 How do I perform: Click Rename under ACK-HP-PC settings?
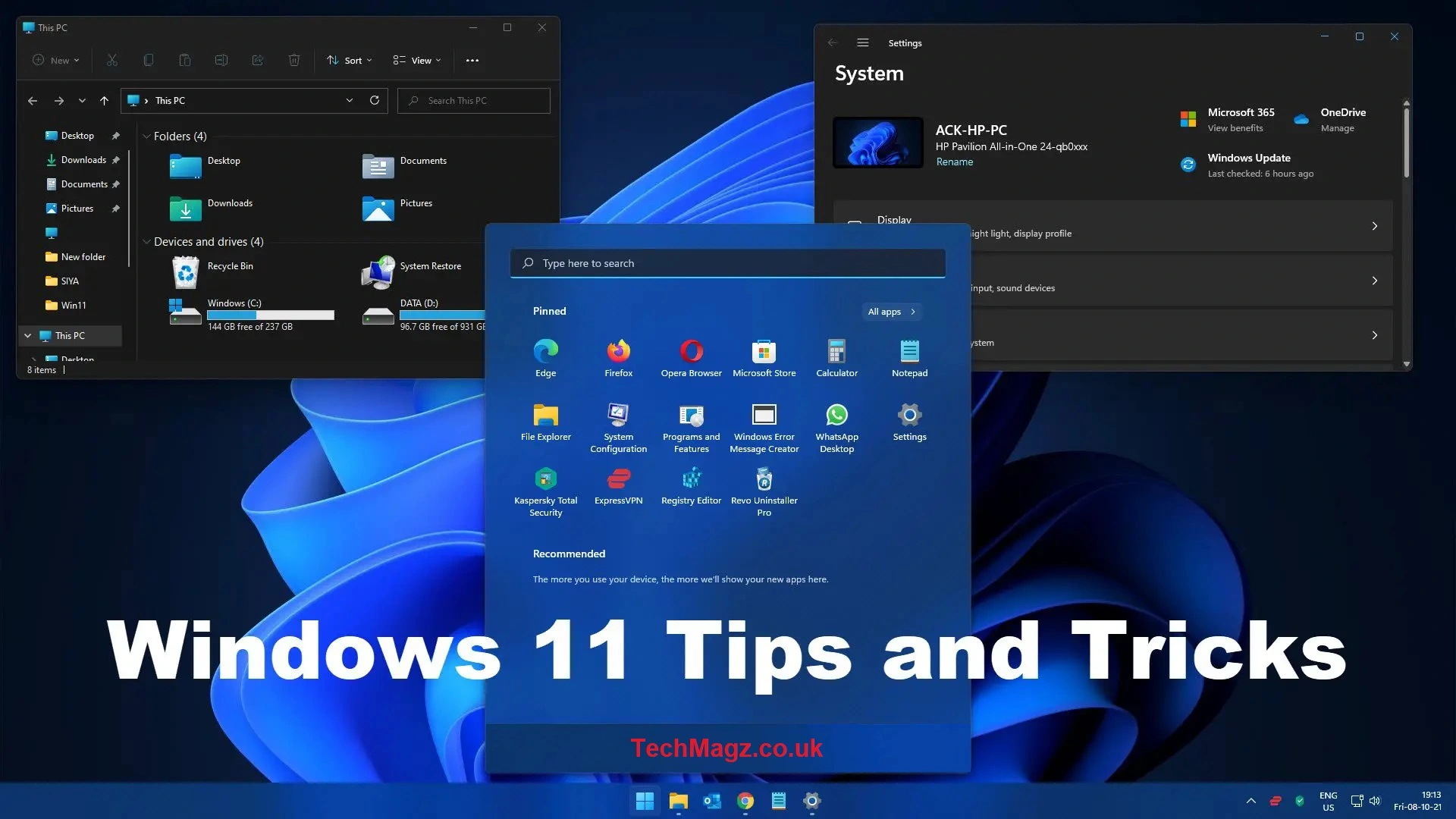pyautogui.click(x=954, y=160)
